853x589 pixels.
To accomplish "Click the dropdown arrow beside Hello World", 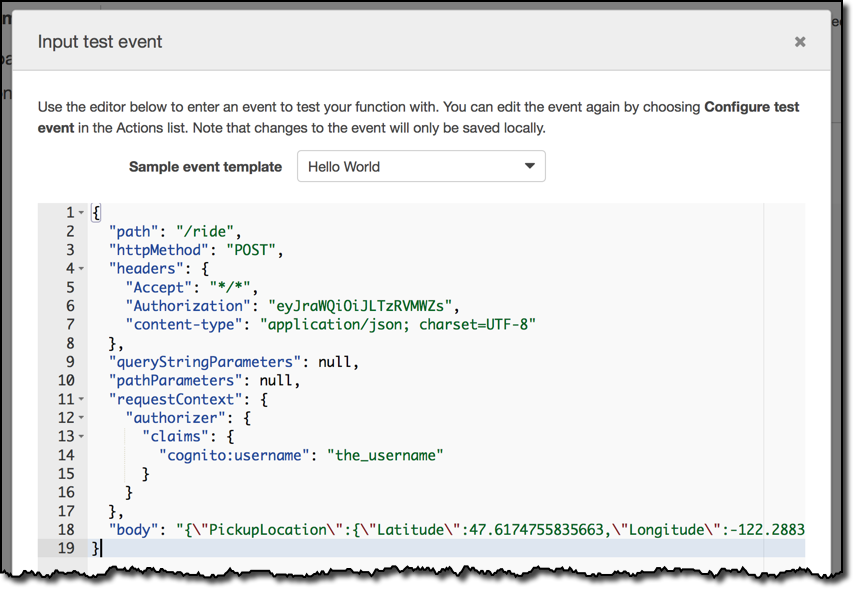I will click(529, 166).
